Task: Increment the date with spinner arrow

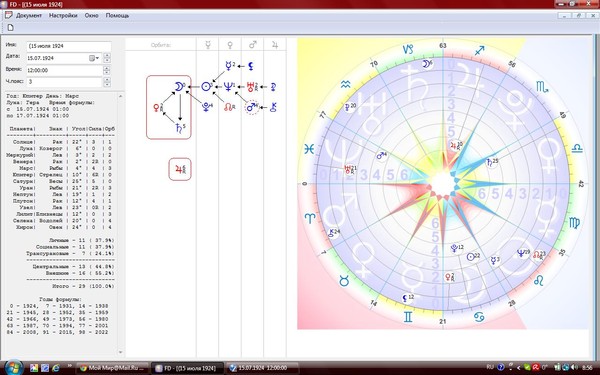Action: click(x=107, y=56)
